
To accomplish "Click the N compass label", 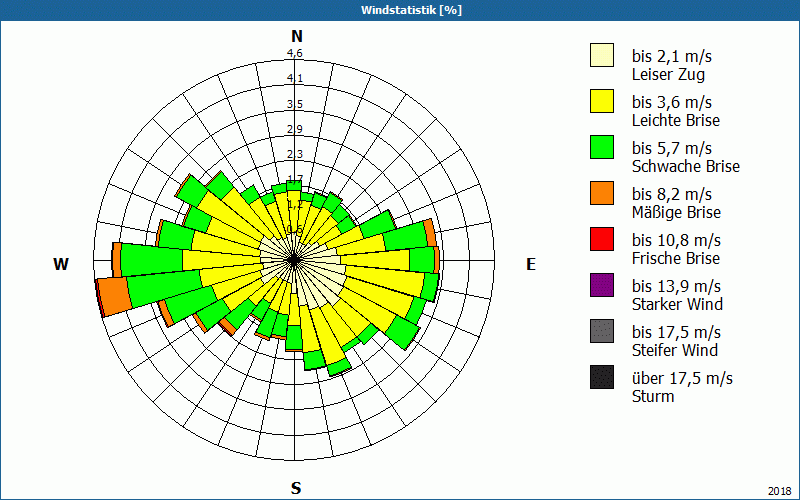I will tap(296, 36).
